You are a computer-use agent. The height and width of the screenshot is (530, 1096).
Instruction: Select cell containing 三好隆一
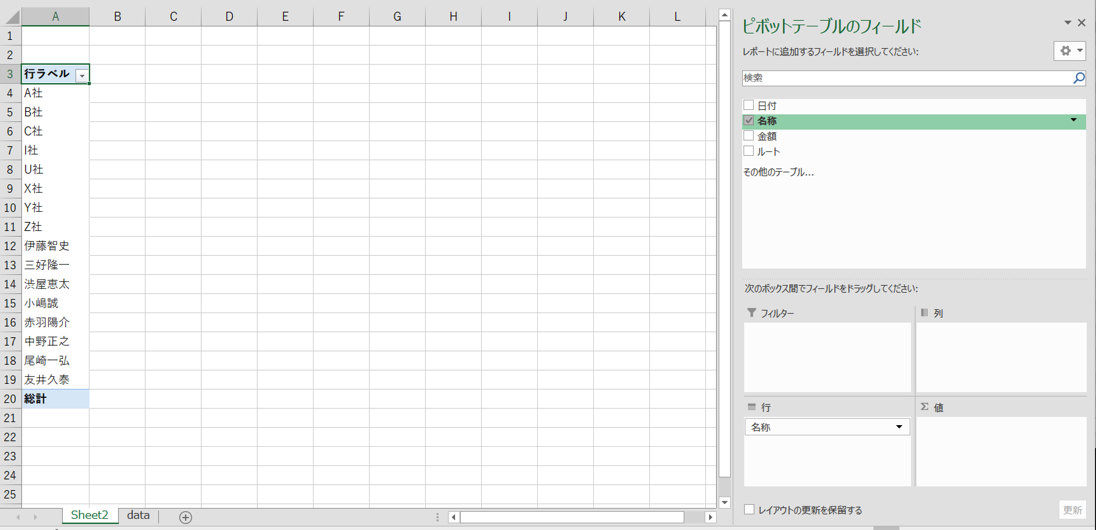(x=55, y=265)
